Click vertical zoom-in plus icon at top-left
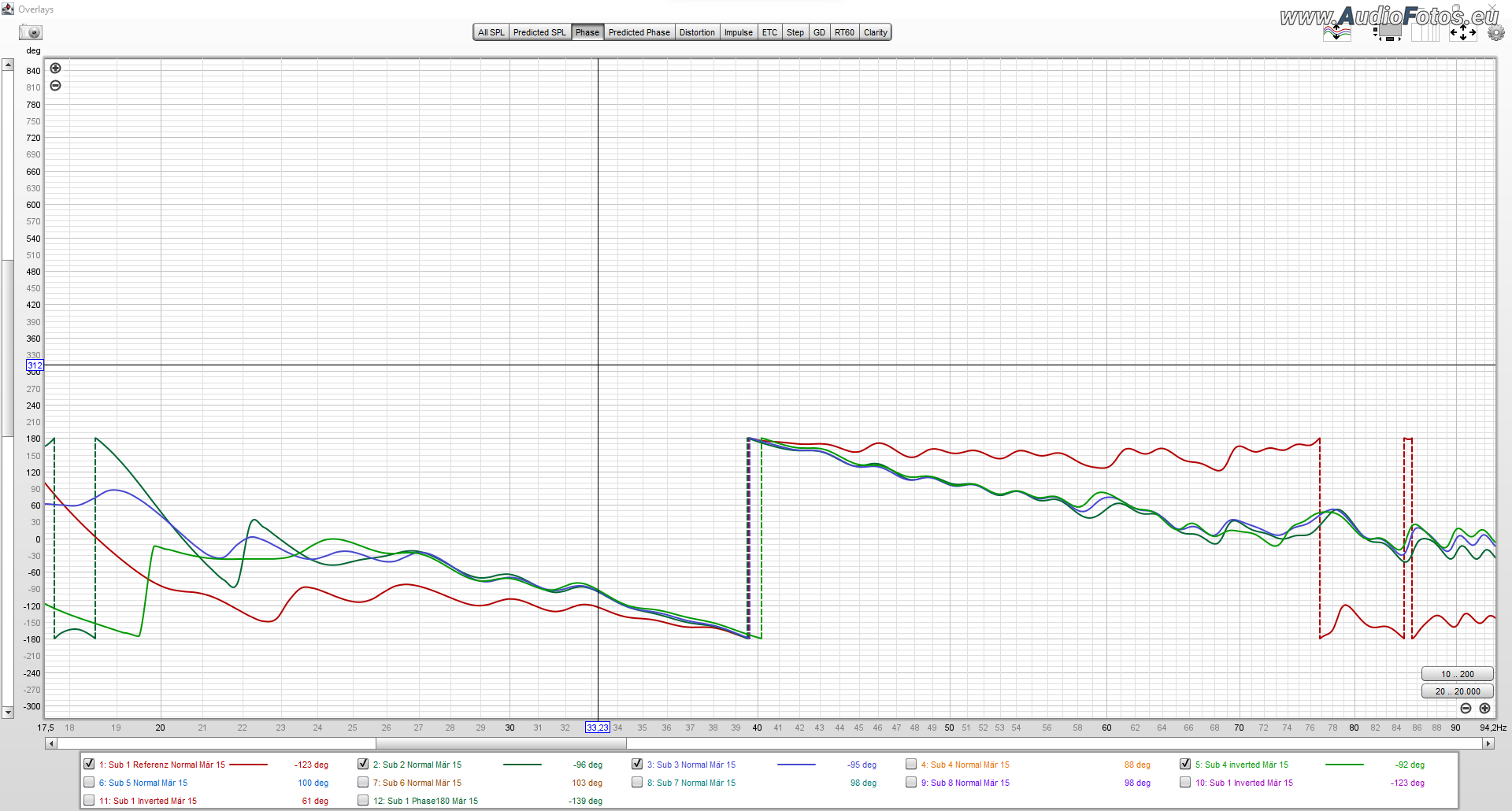Viewport: 1512px width, 811px height. (x=56, y=69)
